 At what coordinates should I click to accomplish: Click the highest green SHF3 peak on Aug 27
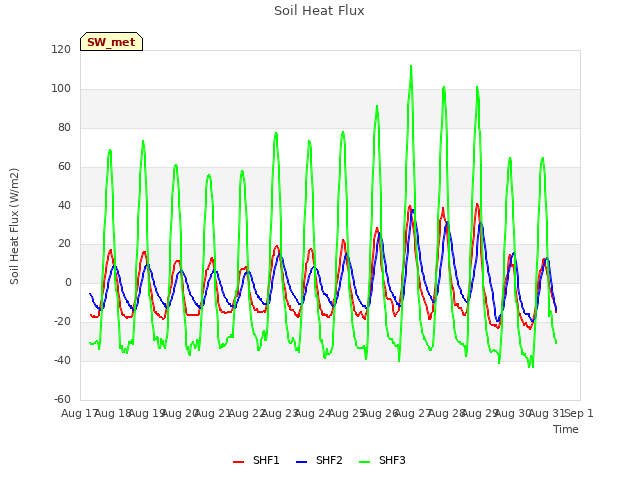pos(411,66)
